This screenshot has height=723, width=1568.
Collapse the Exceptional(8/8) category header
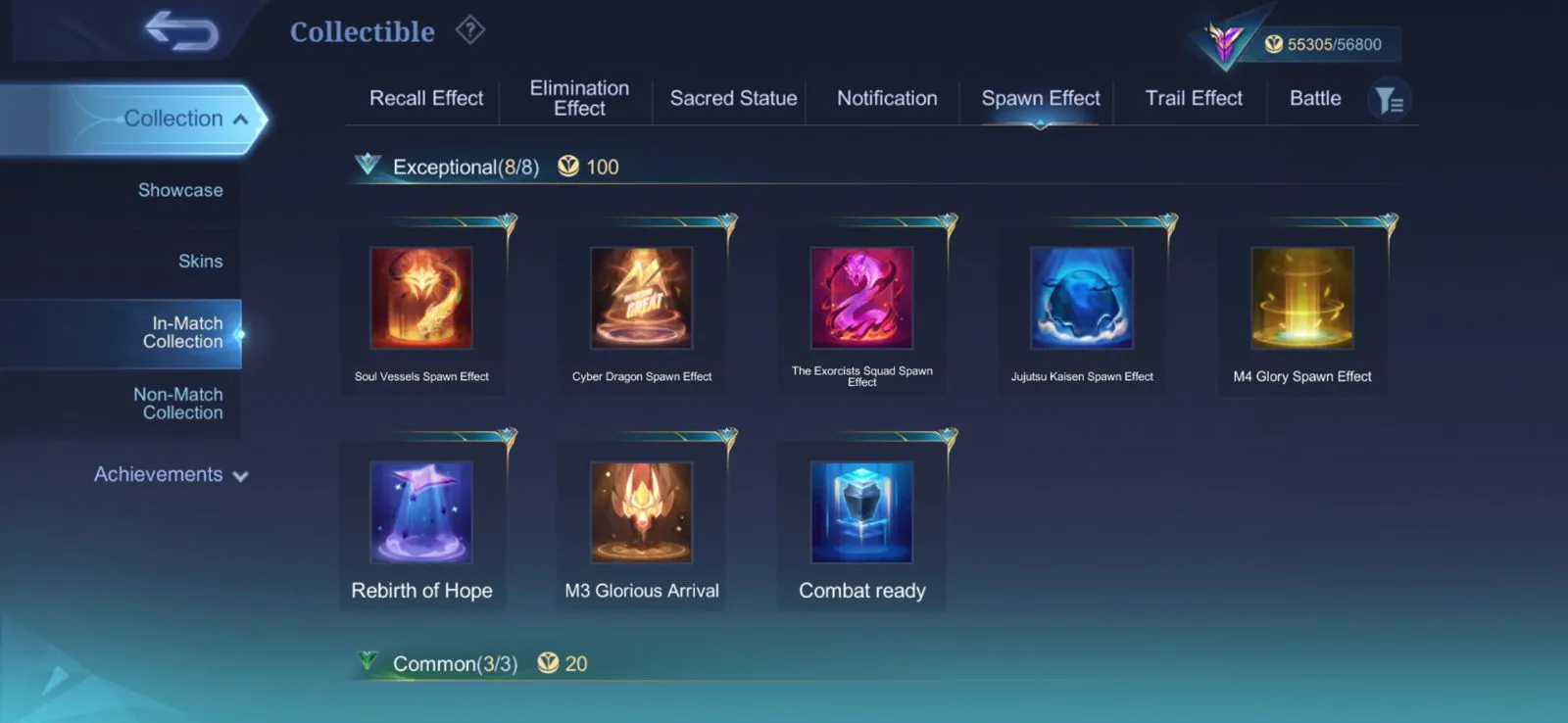(465, 167)
